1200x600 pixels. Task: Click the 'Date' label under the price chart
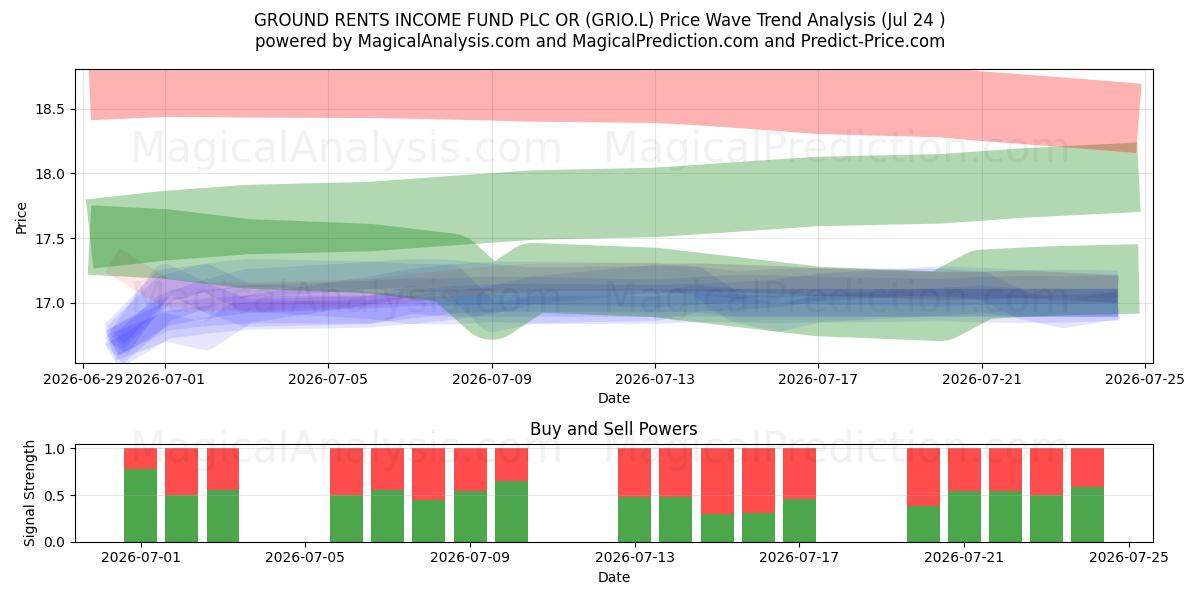pos(614,398)
